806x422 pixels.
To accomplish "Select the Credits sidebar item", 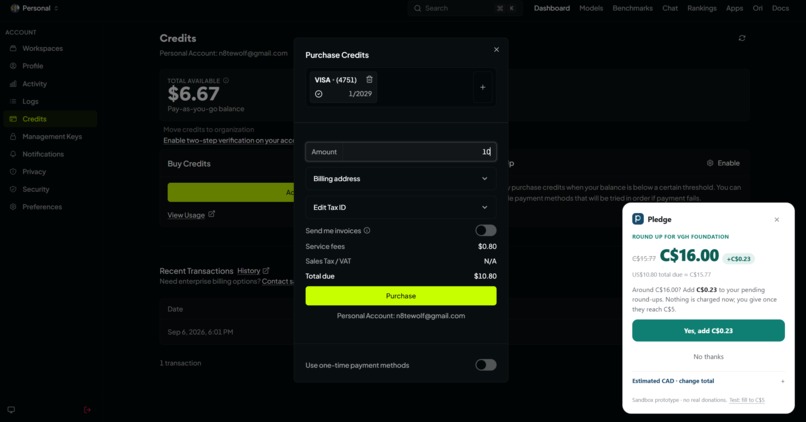I will 50,119.
